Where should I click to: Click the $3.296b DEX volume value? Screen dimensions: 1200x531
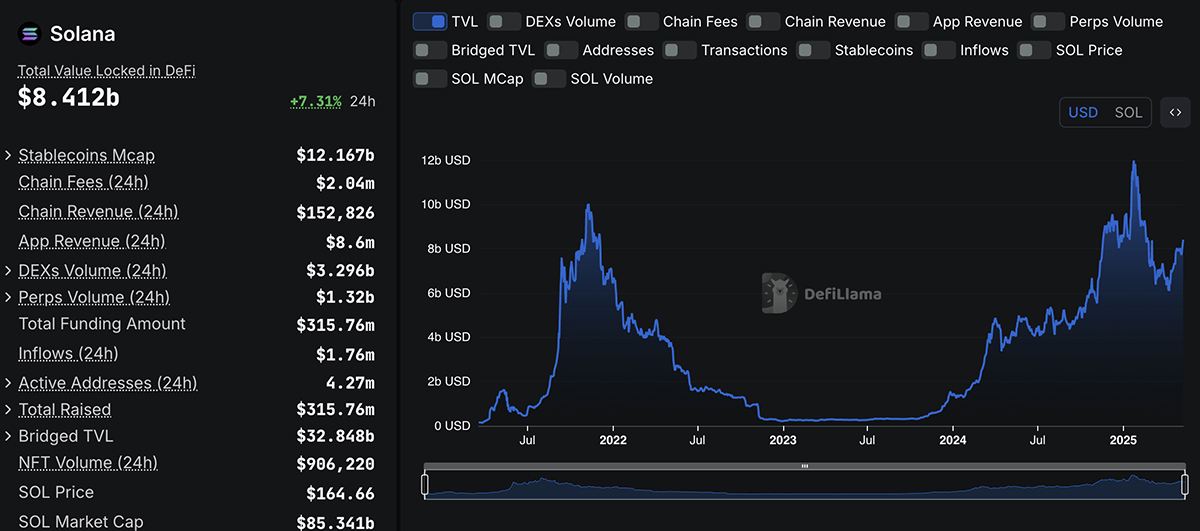coord(340,270)
